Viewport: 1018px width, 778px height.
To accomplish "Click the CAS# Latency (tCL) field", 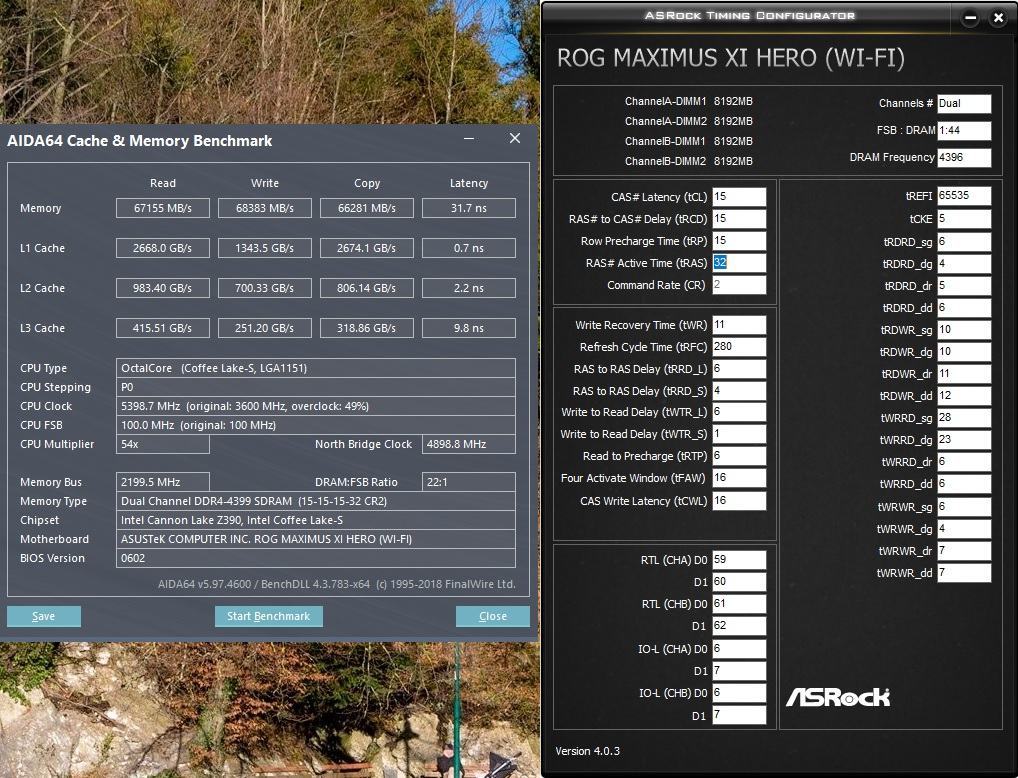I will point(739,197).
